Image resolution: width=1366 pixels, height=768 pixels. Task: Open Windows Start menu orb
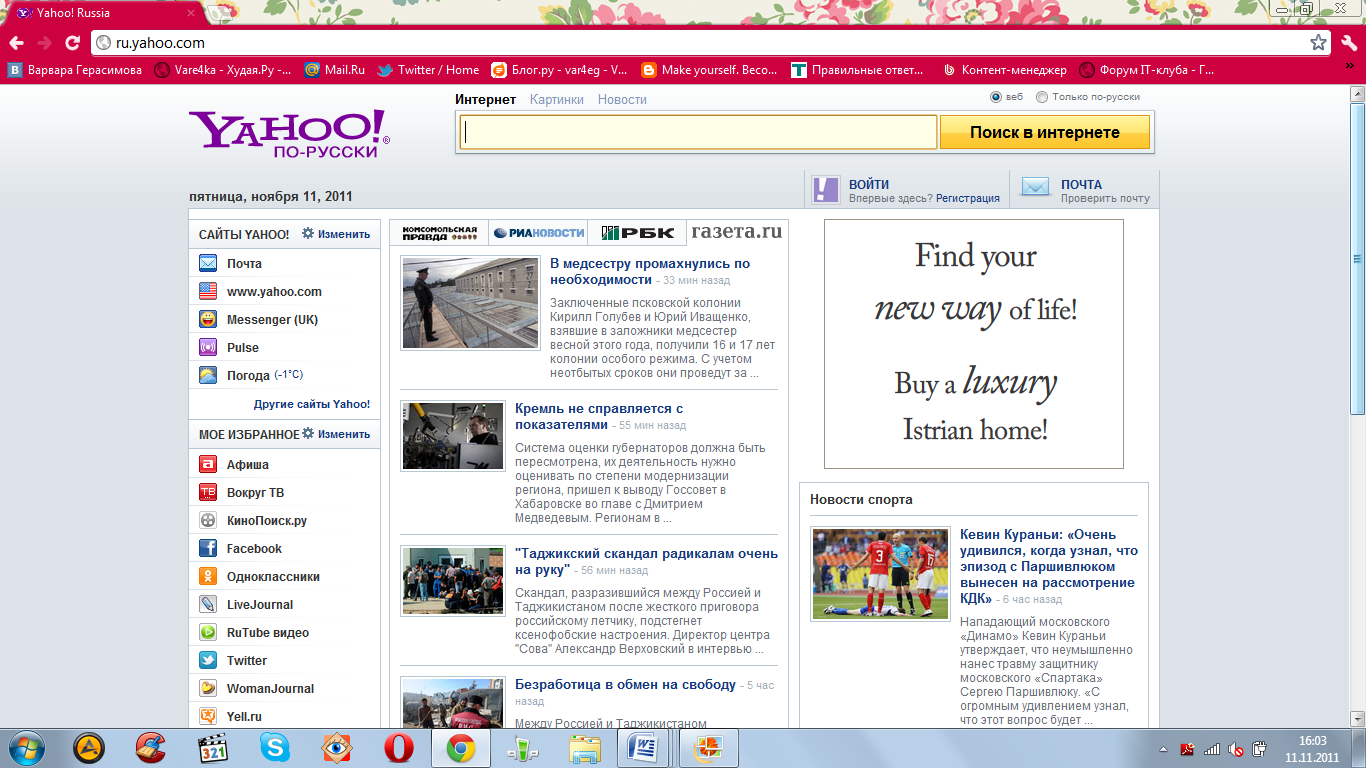26,748
